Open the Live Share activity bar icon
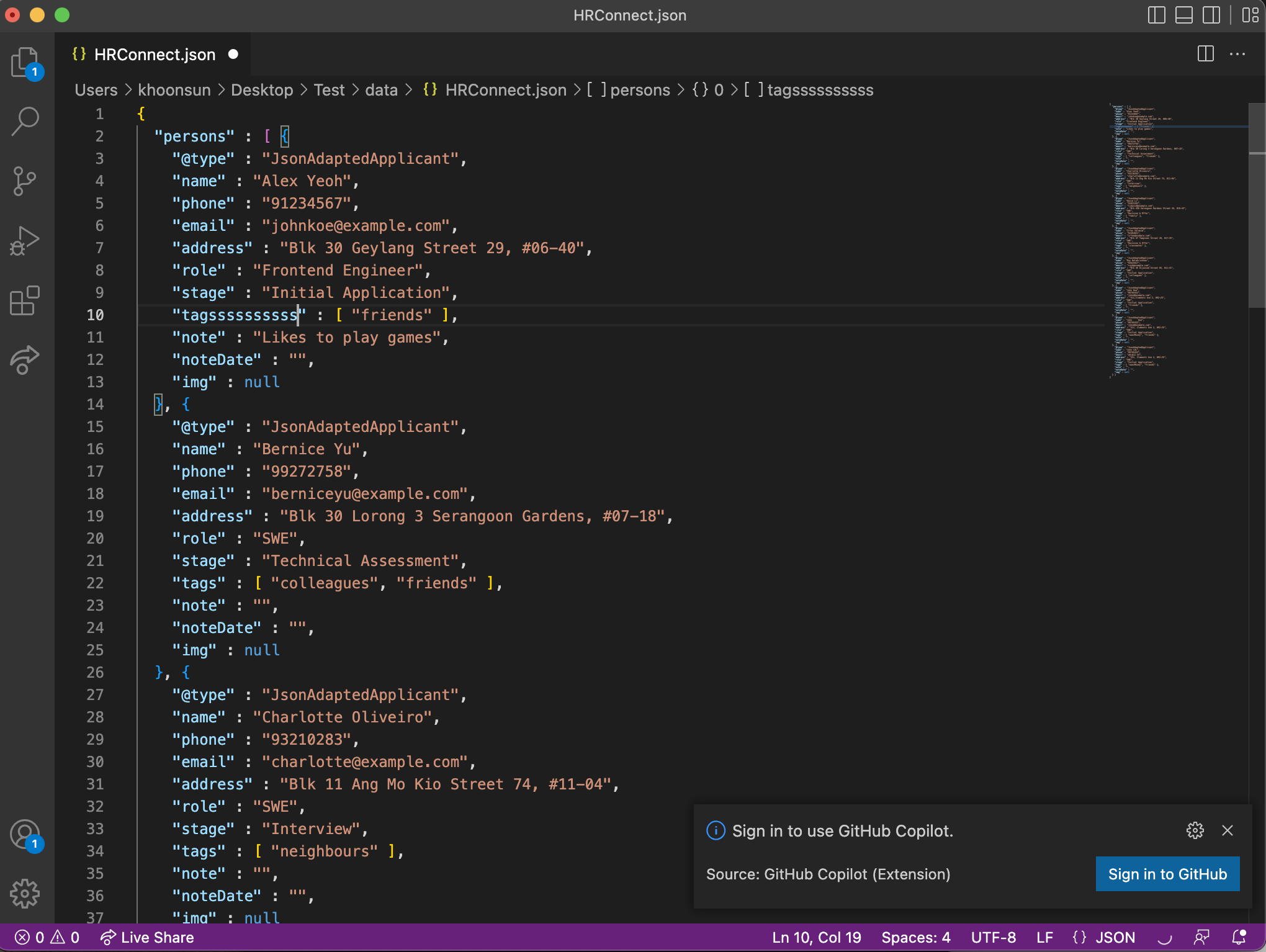The height and width of the screenshot is (952, 1266). coord(25,359)
